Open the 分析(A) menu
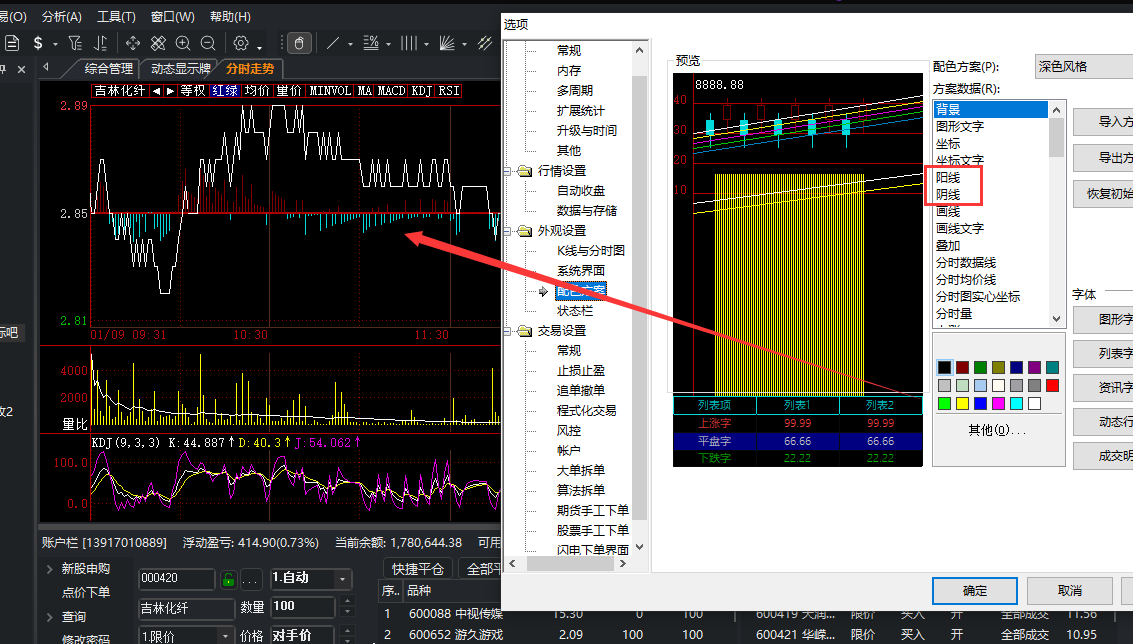The height and width of the screenshot is (644, 1133). click(61, 17)
